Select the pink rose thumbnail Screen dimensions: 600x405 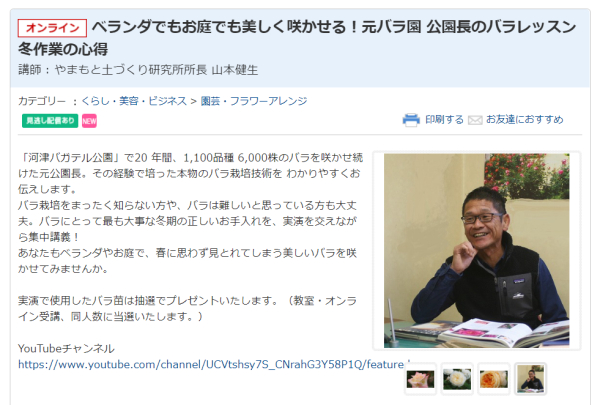[420, 379]
